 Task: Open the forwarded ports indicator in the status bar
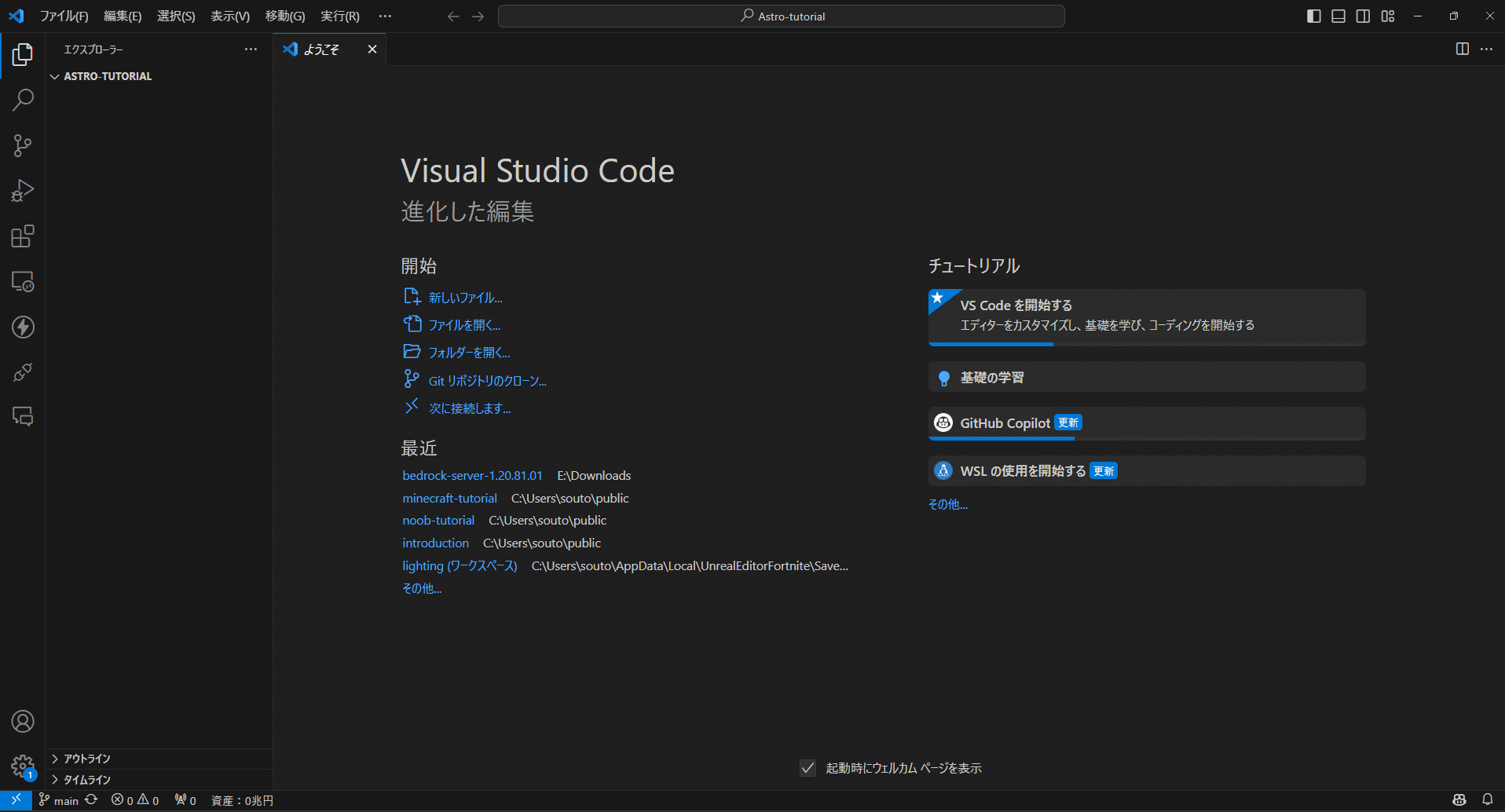[x=185, y=800]
